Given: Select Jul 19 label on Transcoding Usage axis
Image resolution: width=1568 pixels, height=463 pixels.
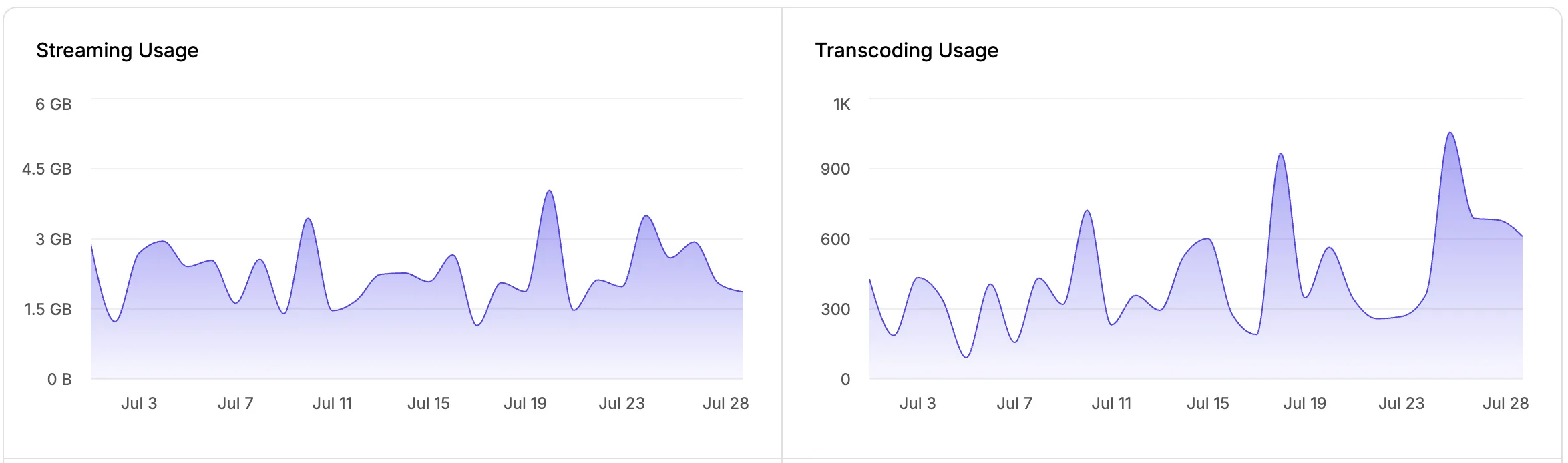Looking at the screenshot, I should click(1304, 403).
